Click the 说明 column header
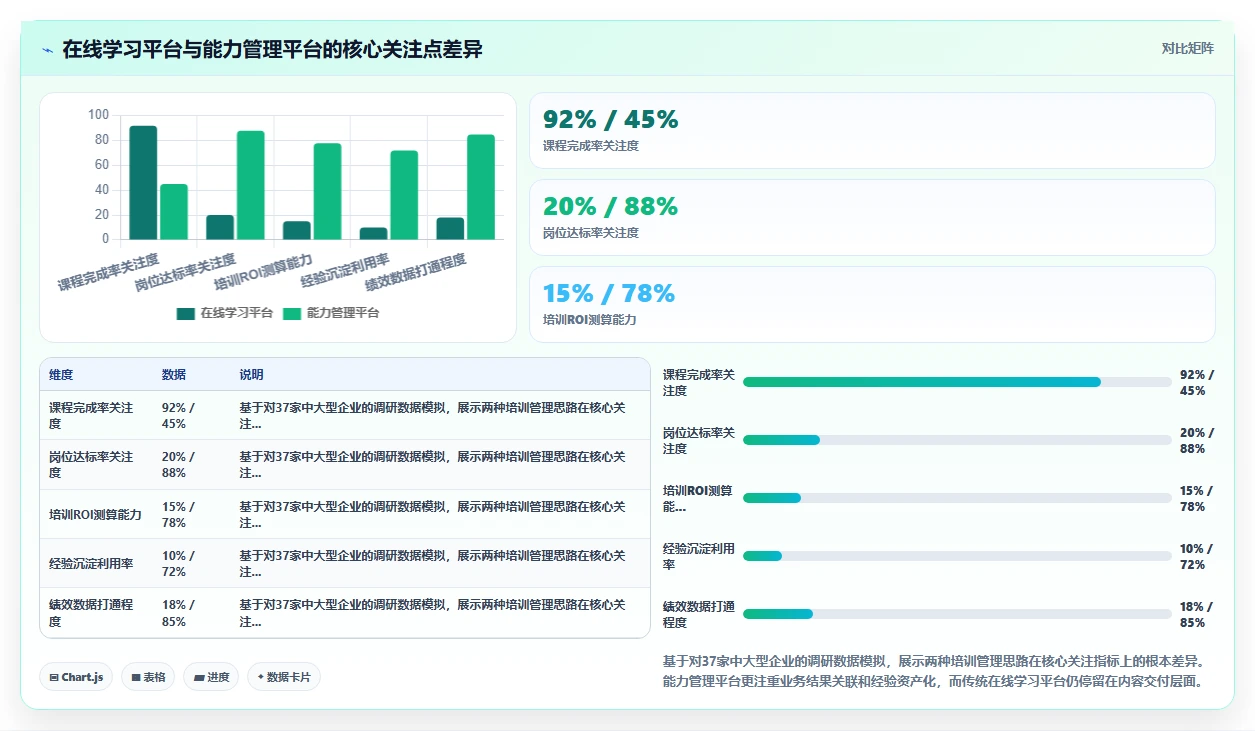This screenshot has width=1255, height=731. [251, 375]
